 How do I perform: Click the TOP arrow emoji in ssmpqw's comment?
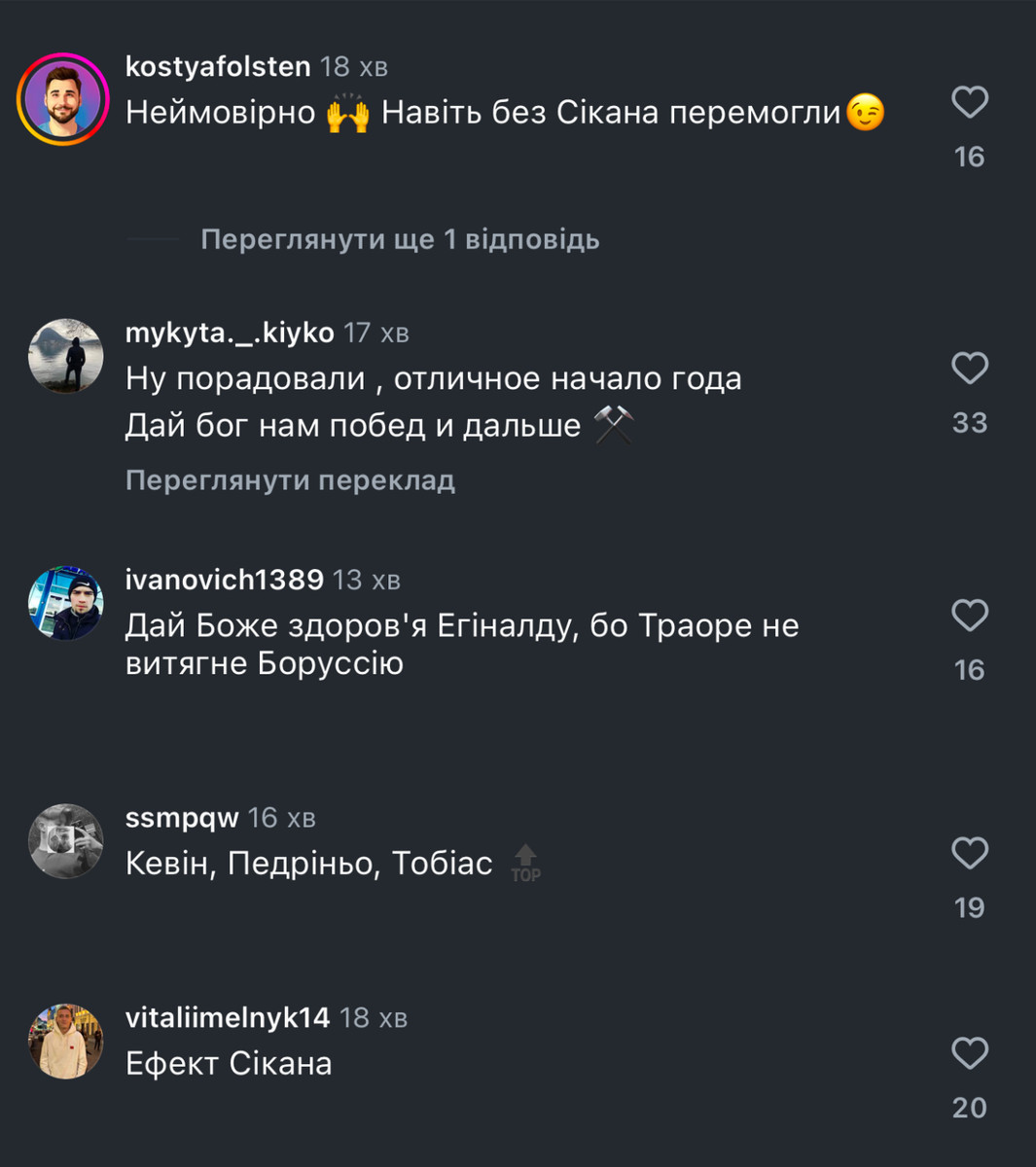click(x=525, y=863)
